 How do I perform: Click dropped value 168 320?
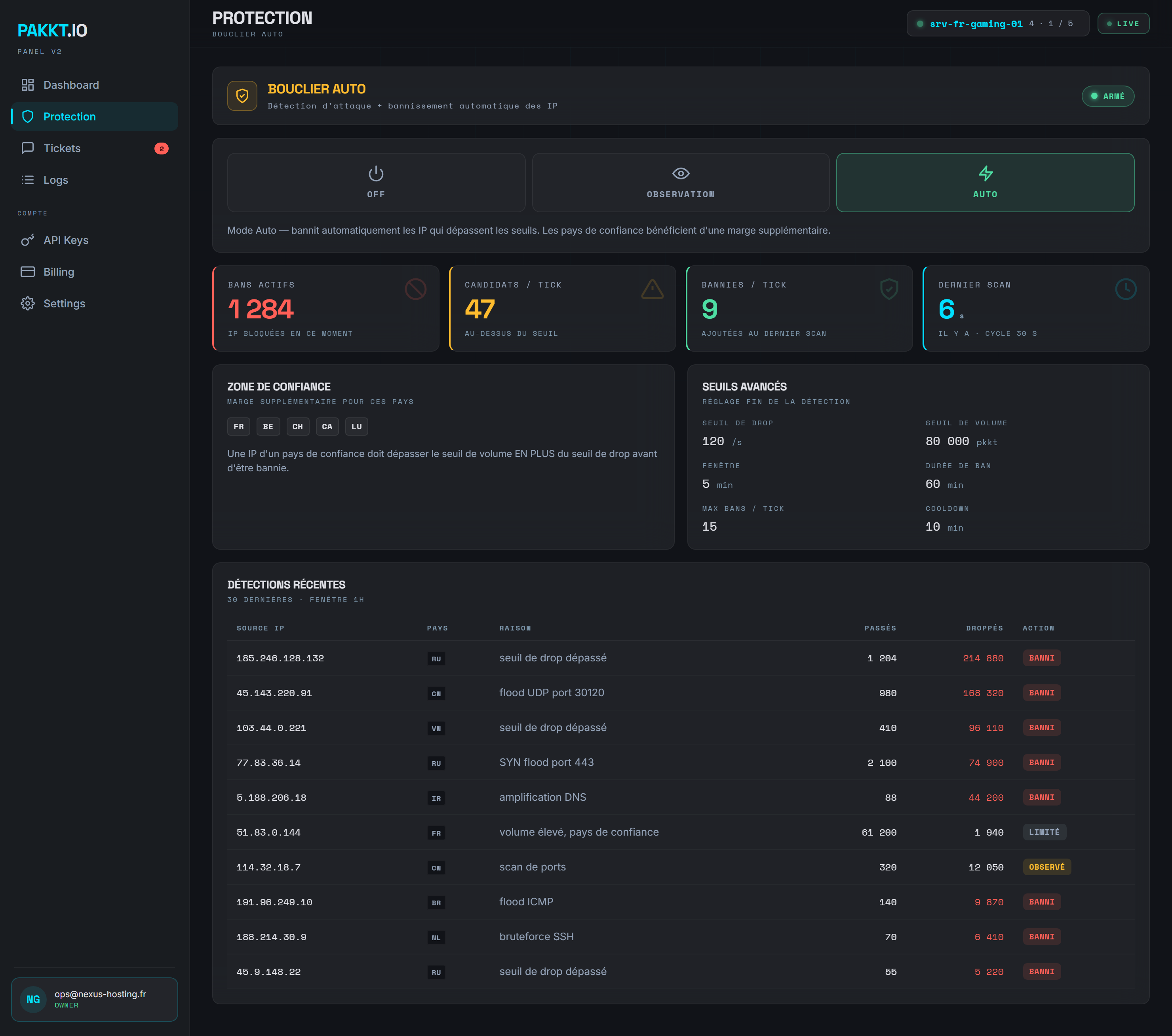point(984,693)
